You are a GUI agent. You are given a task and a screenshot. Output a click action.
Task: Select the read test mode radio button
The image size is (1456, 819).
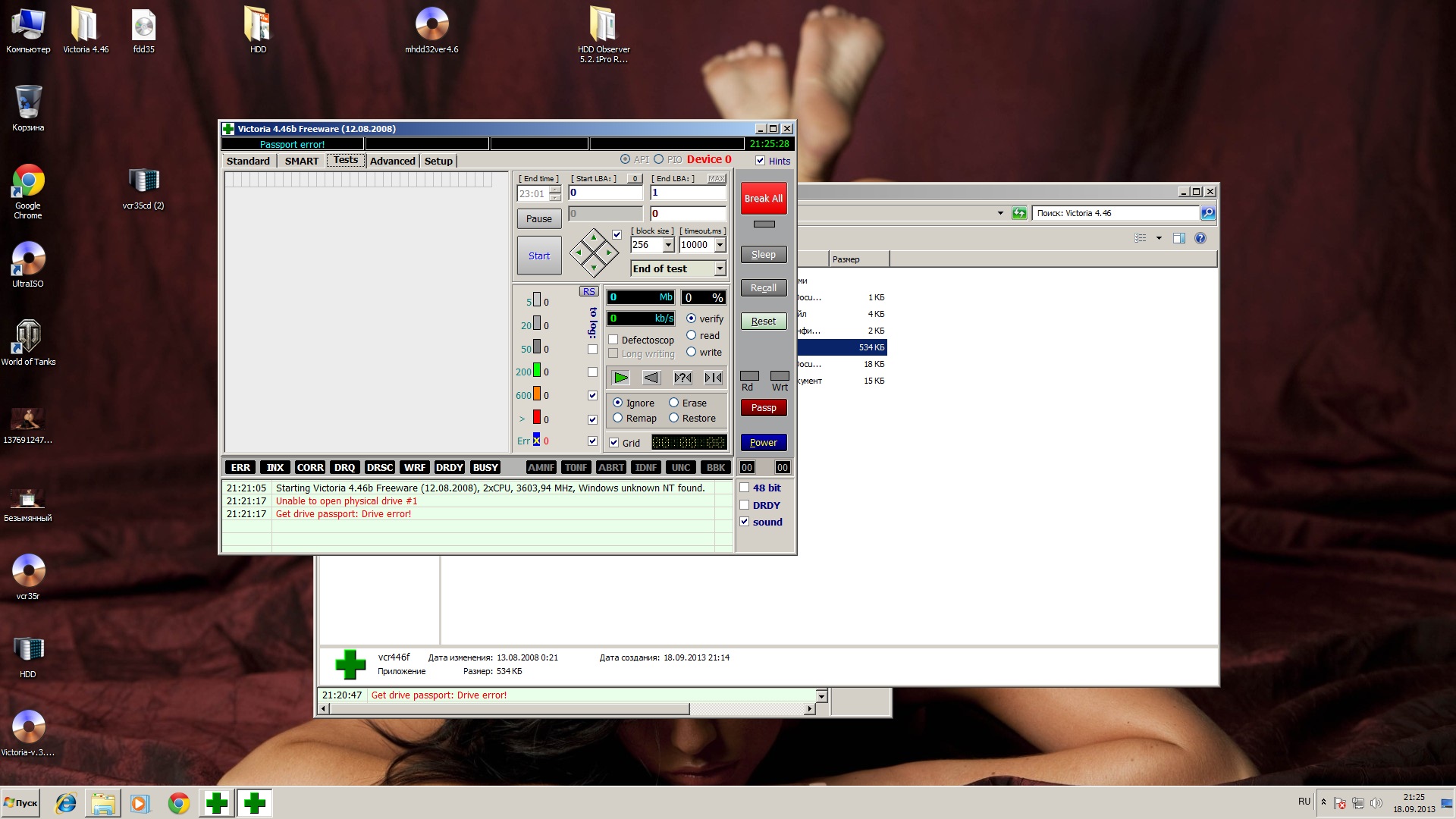tap(691, 335)
